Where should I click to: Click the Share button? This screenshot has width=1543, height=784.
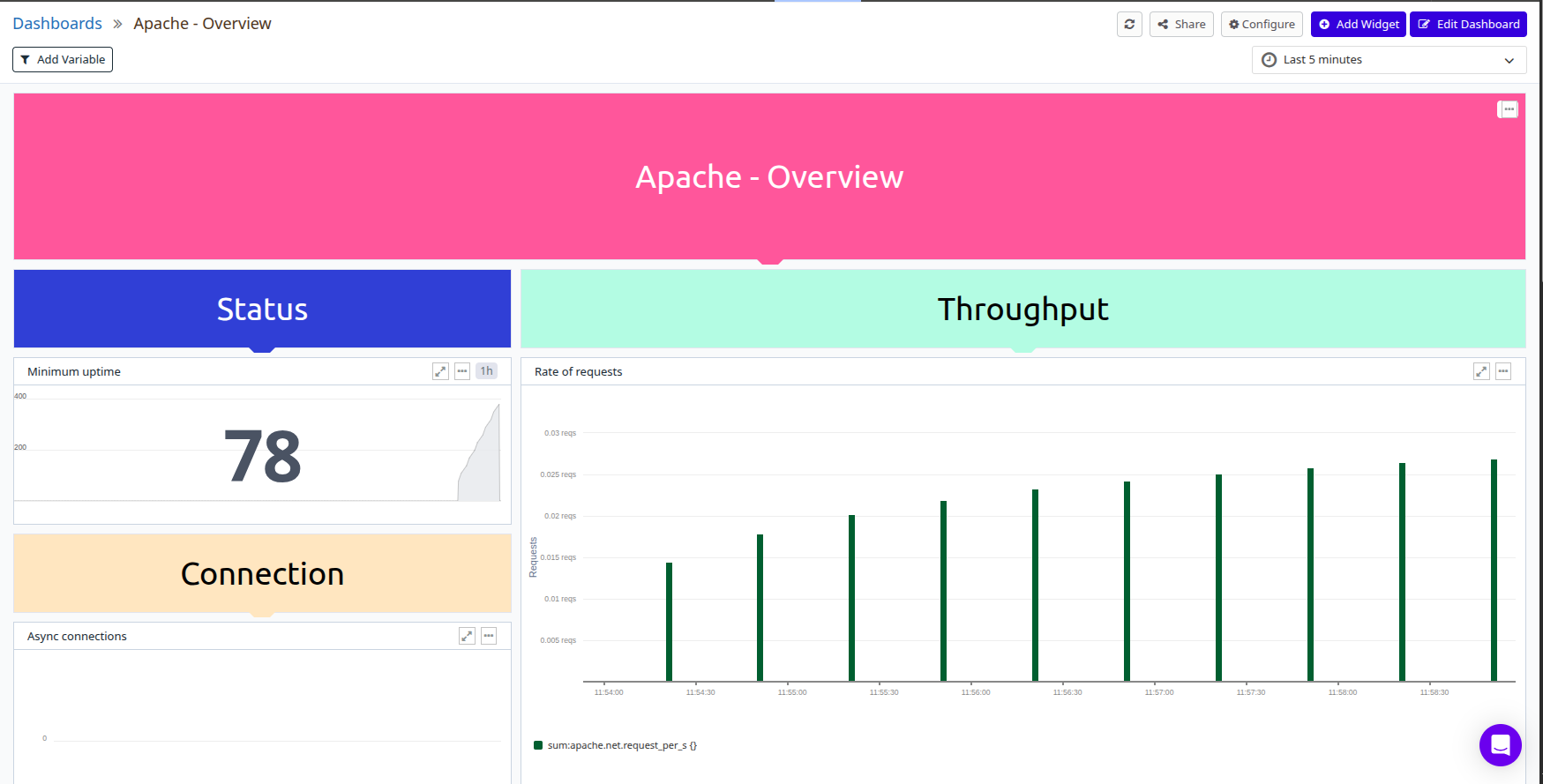point(1181,25)
